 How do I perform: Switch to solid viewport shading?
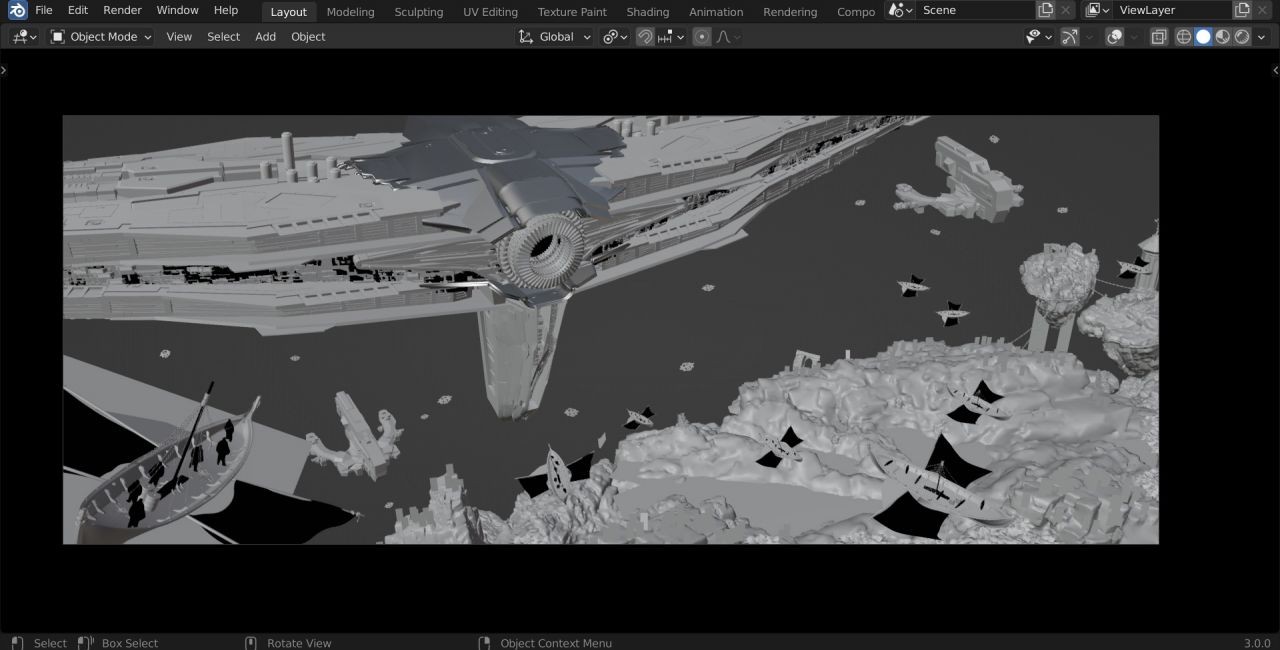(x=1203, y=37)
